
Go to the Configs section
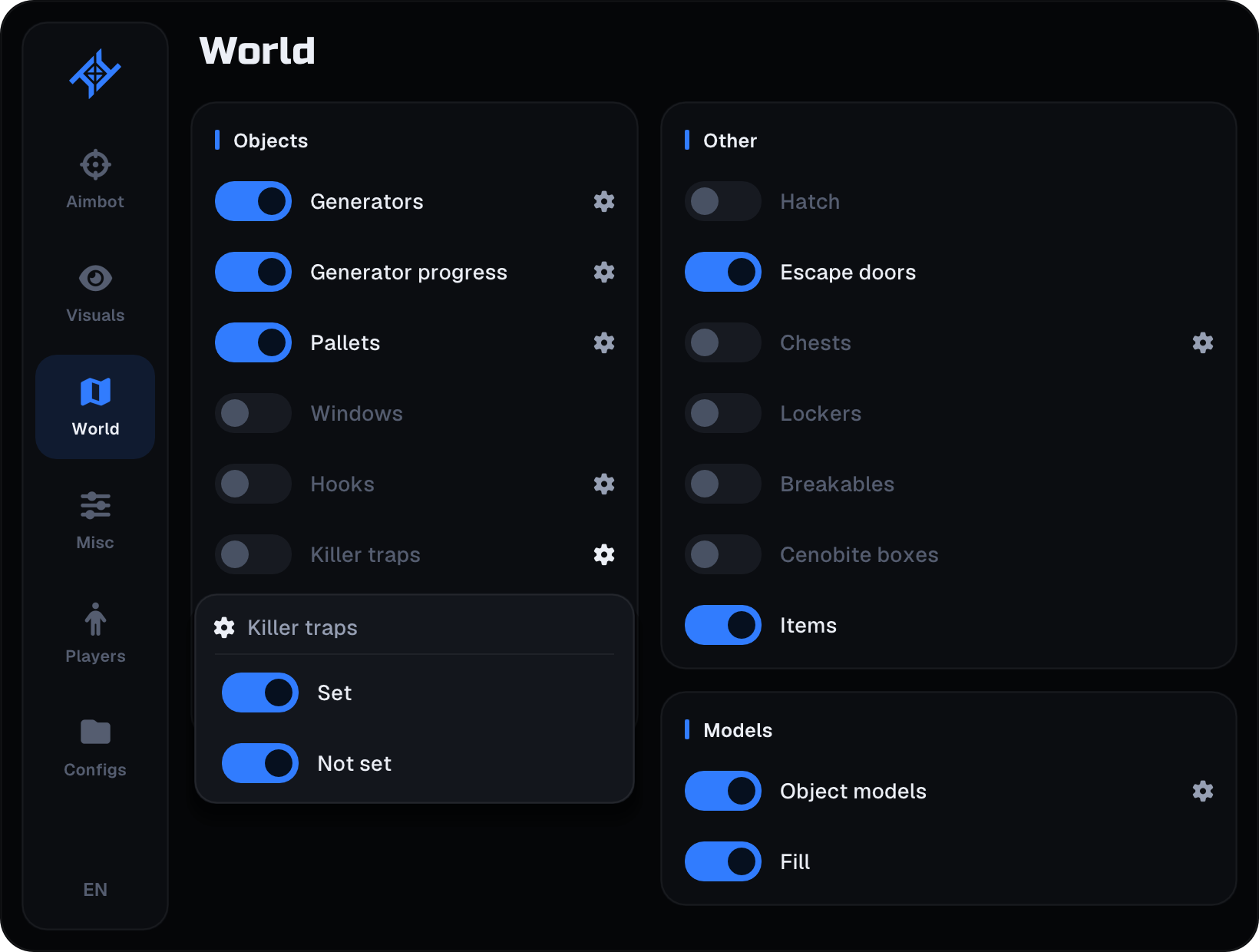point(95,748)
